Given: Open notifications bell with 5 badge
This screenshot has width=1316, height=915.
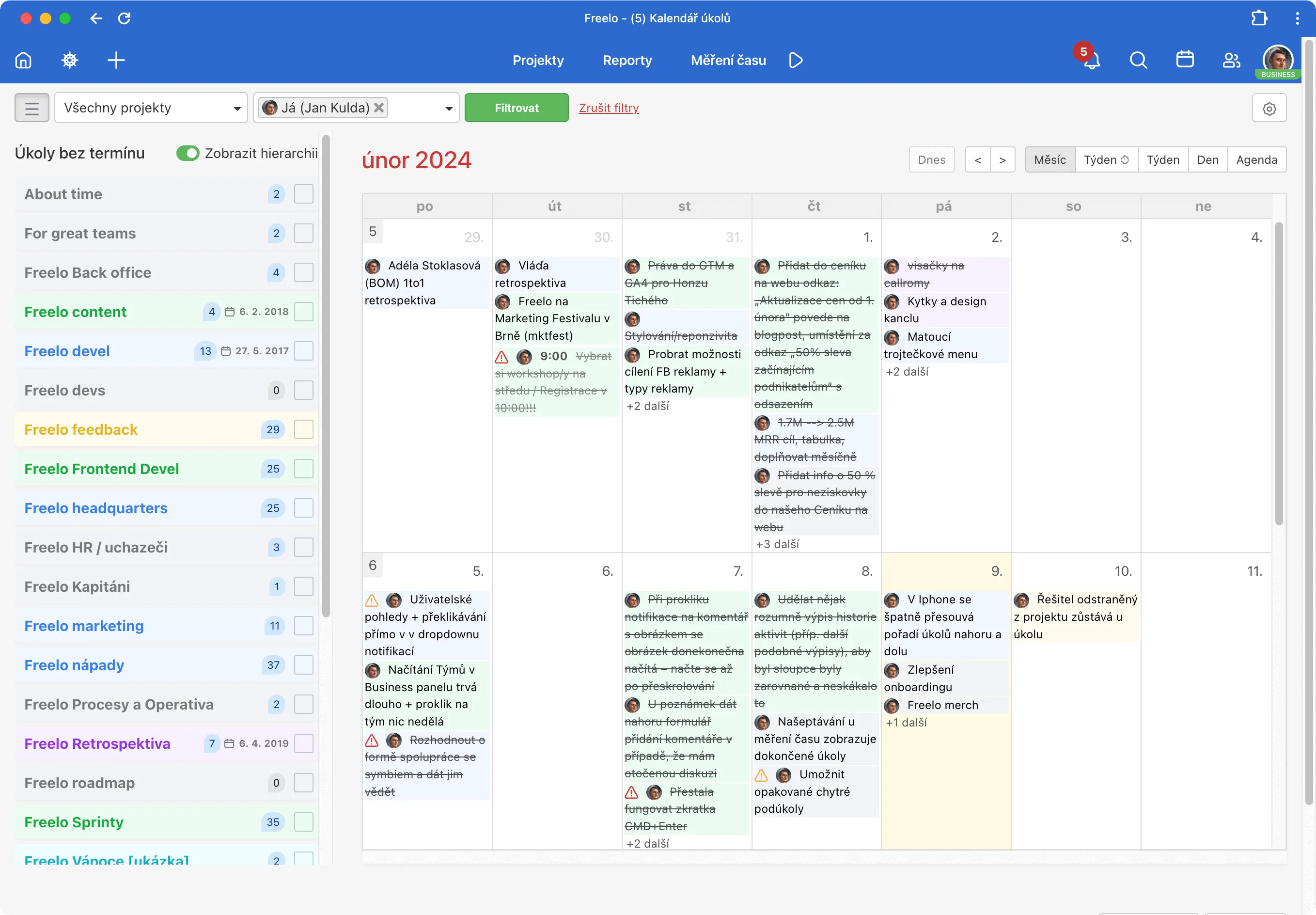Looking at the screenshot, I should [x=1091, y=60].
